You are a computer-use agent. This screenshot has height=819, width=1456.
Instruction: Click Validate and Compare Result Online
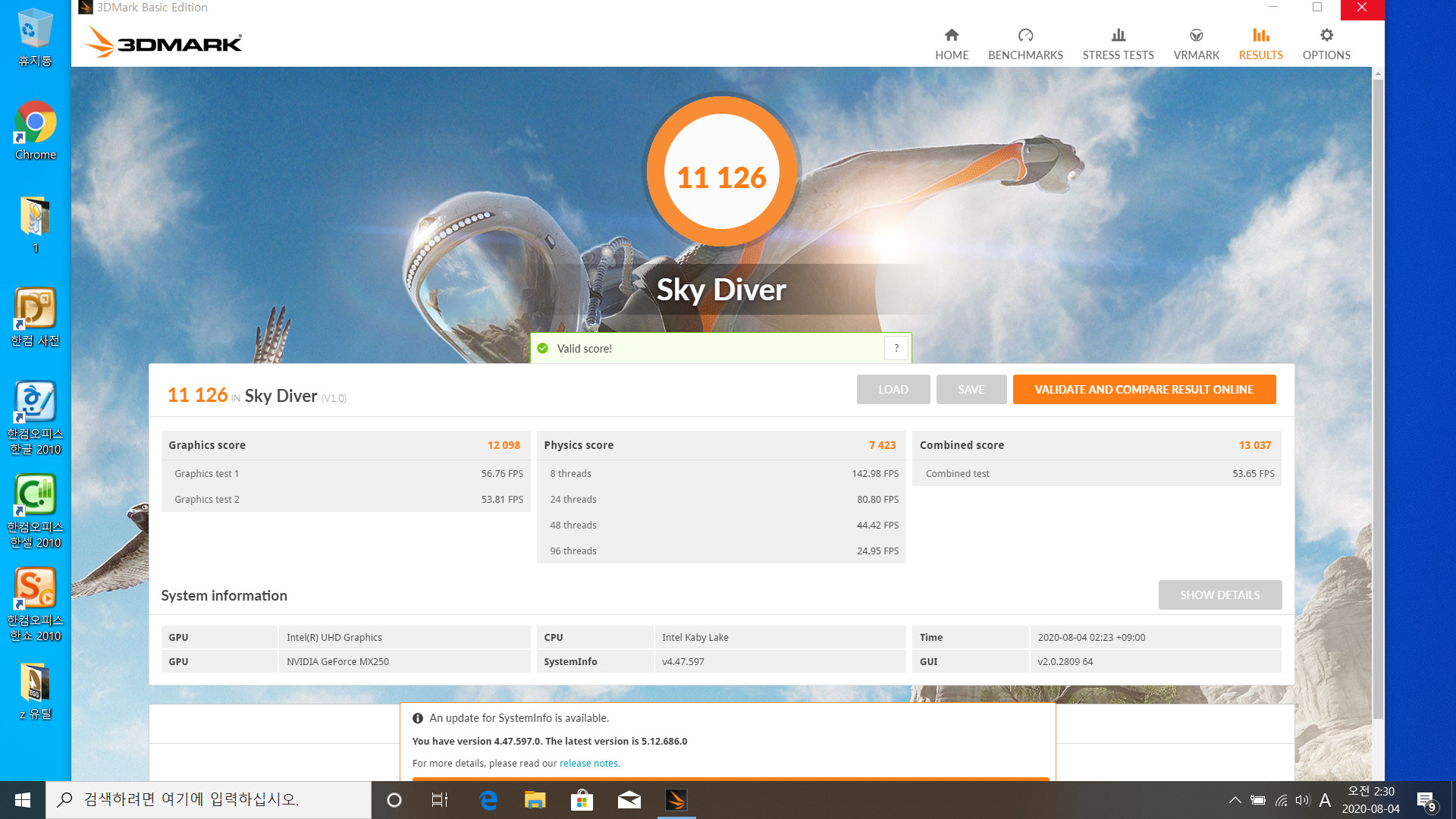[x=1144, y=390]
